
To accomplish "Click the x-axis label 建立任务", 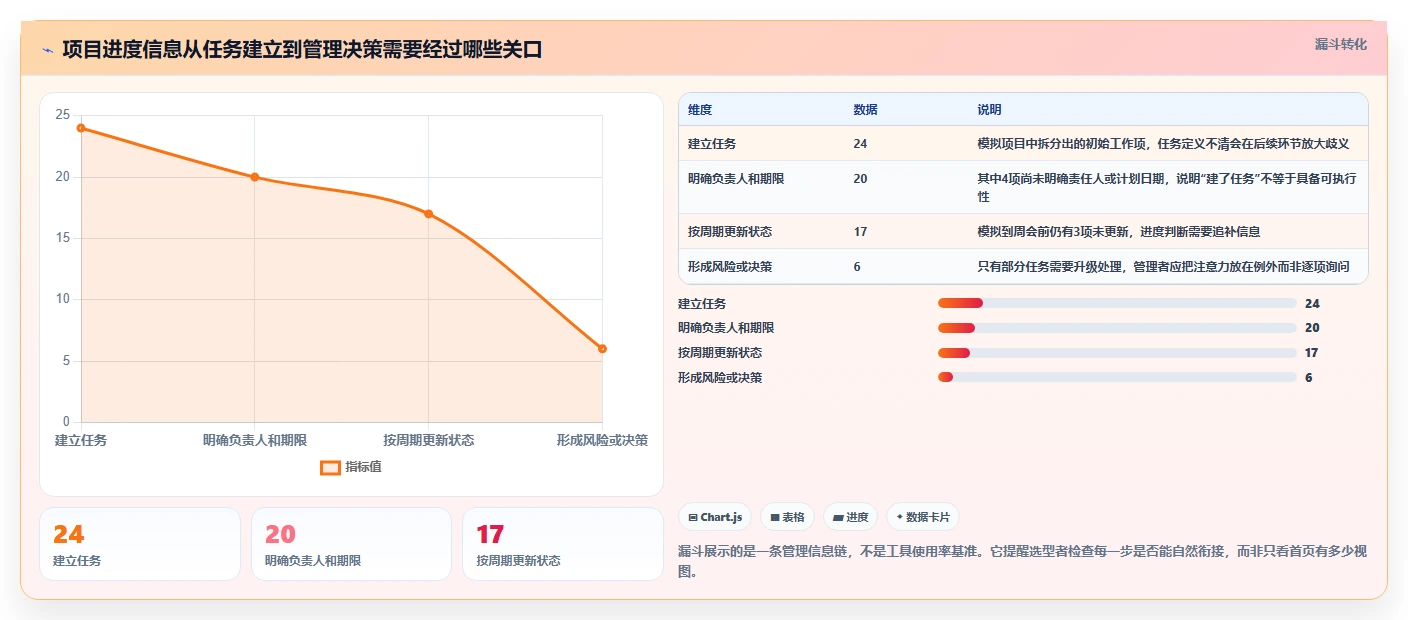I will tap(81, 440).
